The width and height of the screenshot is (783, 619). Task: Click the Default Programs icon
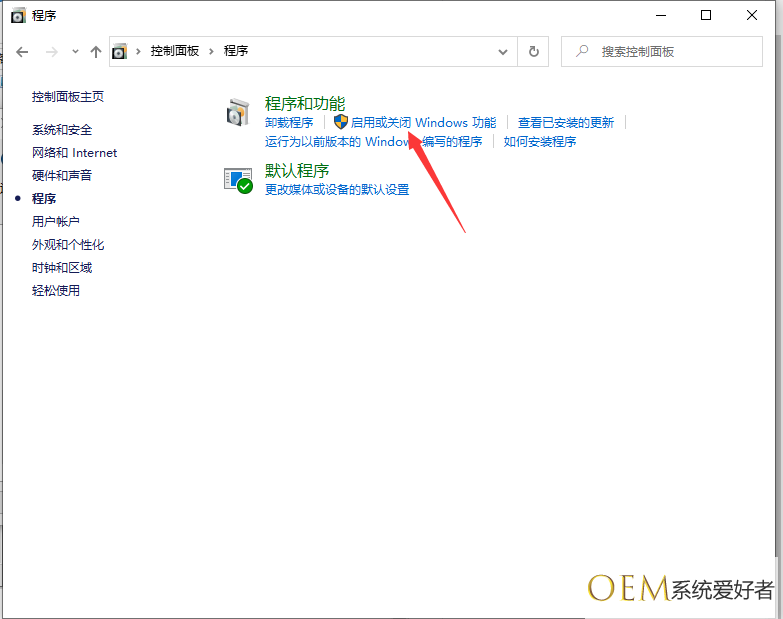[x=238, y=180]
